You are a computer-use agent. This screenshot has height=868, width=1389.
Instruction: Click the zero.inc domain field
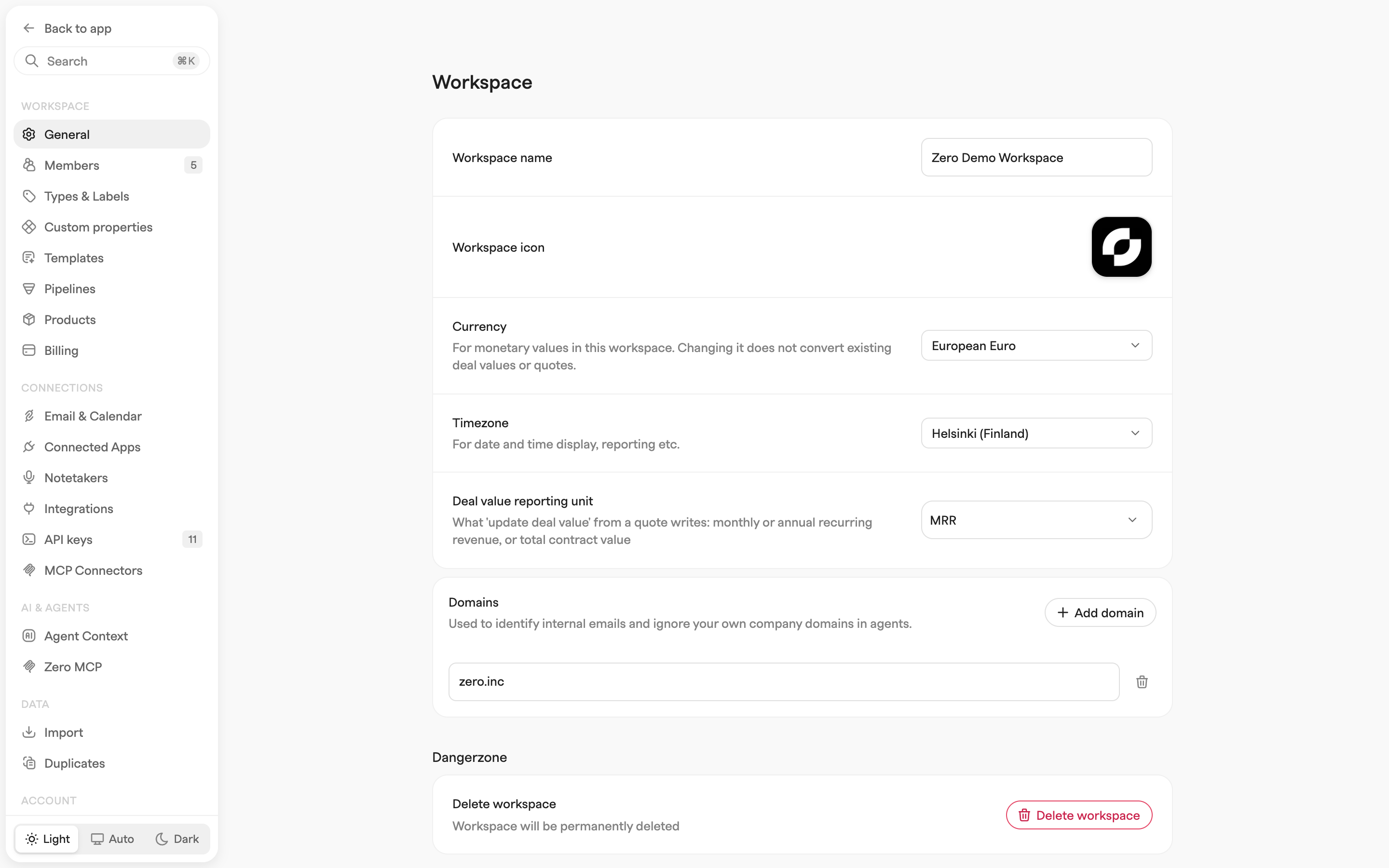click(783, 682)
